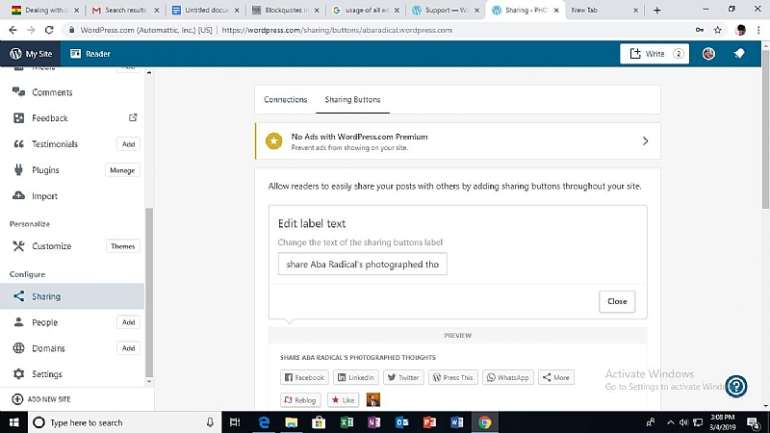This screenshot has width=770, height=433.
Task: Click the sidebar vertical scrollbar
Action: (149, 292)
